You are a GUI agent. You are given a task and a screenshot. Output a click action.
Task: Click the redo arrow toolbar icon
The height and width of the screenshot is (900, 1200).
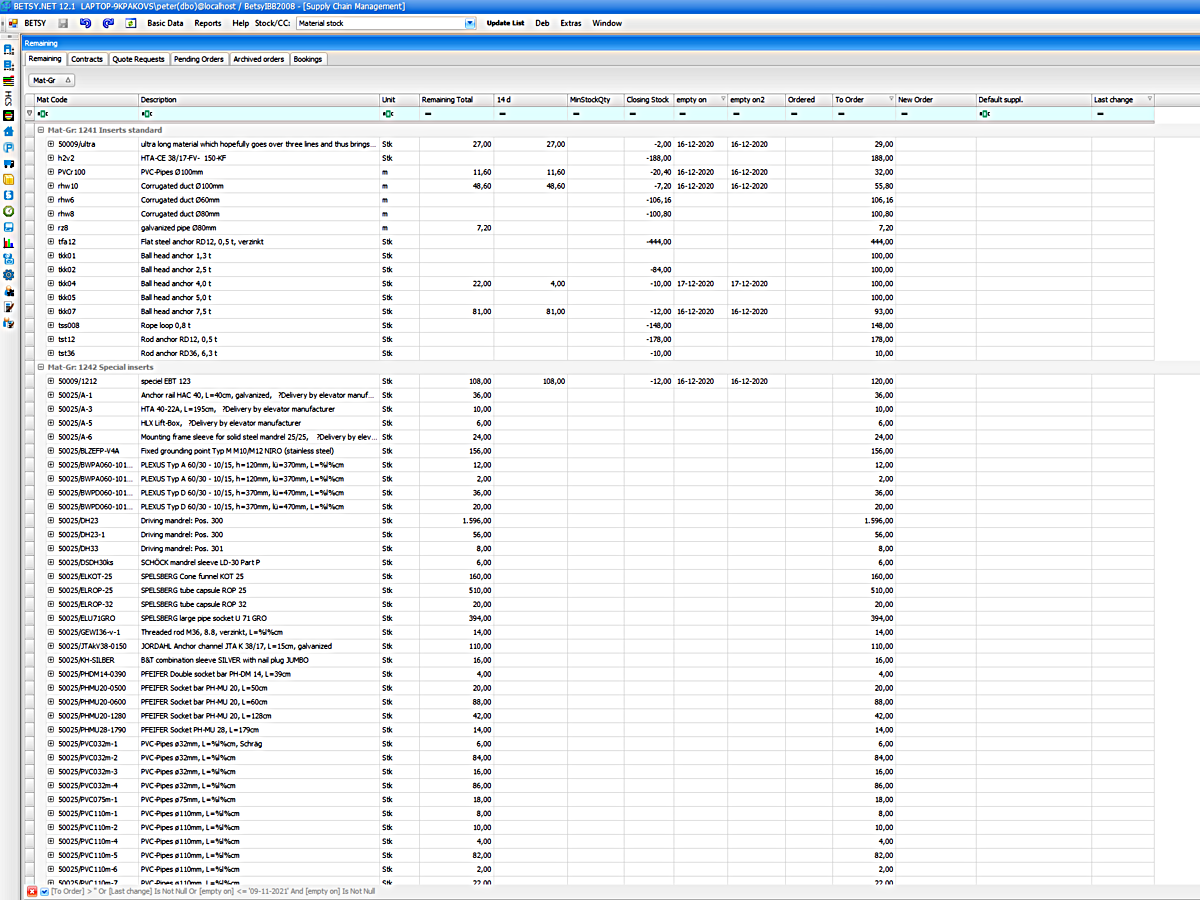click(x=108, y=22)
